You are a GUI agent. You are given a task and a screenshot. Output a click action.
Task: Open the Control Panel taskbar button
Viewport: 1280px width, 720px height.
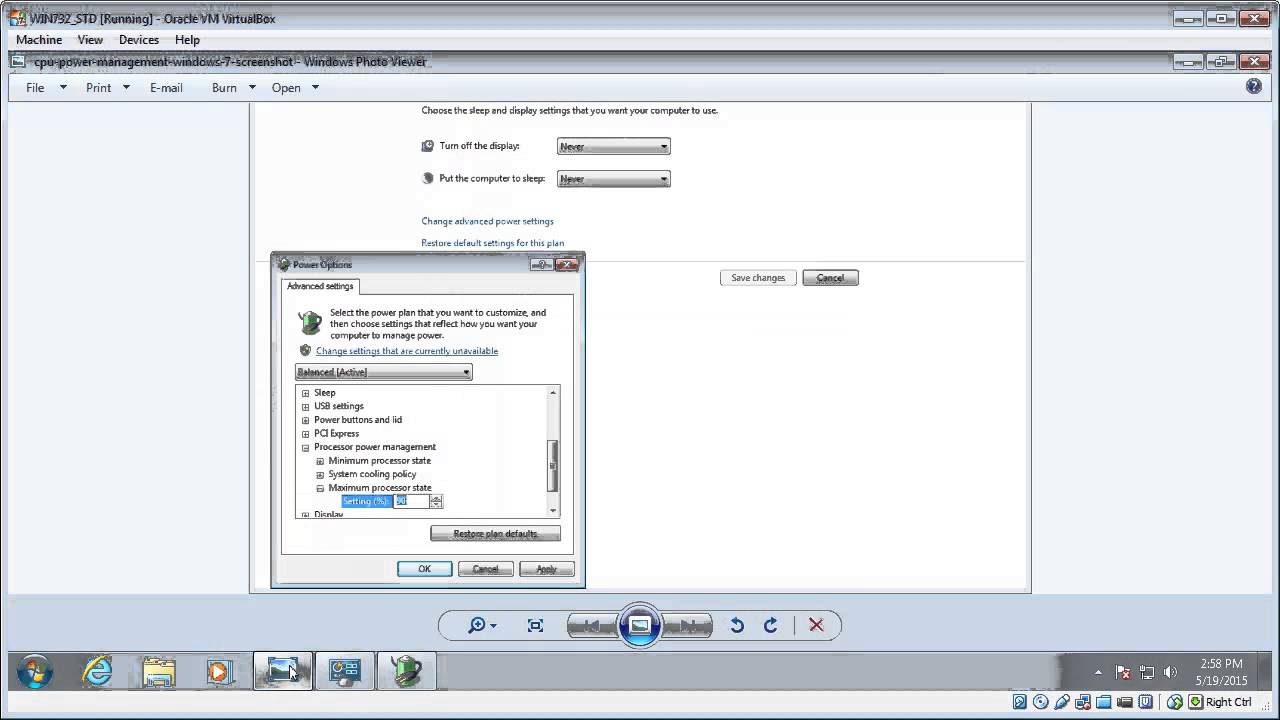(x=345, y=671)
